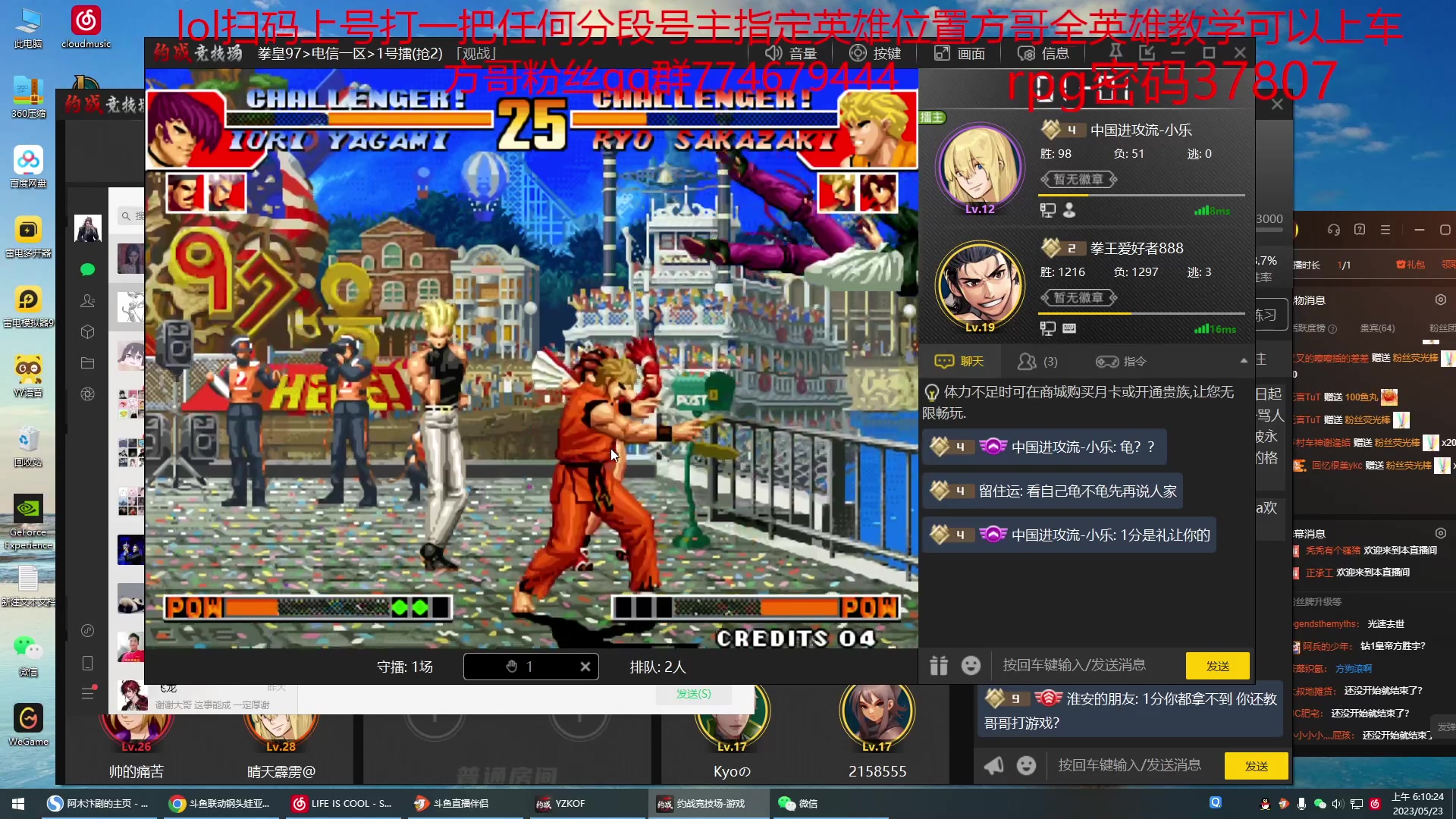Click the 暂无徽章 badge under 拳王爱好者888
This screenshot has height=819, width=1456.
tap(1078, 298)
